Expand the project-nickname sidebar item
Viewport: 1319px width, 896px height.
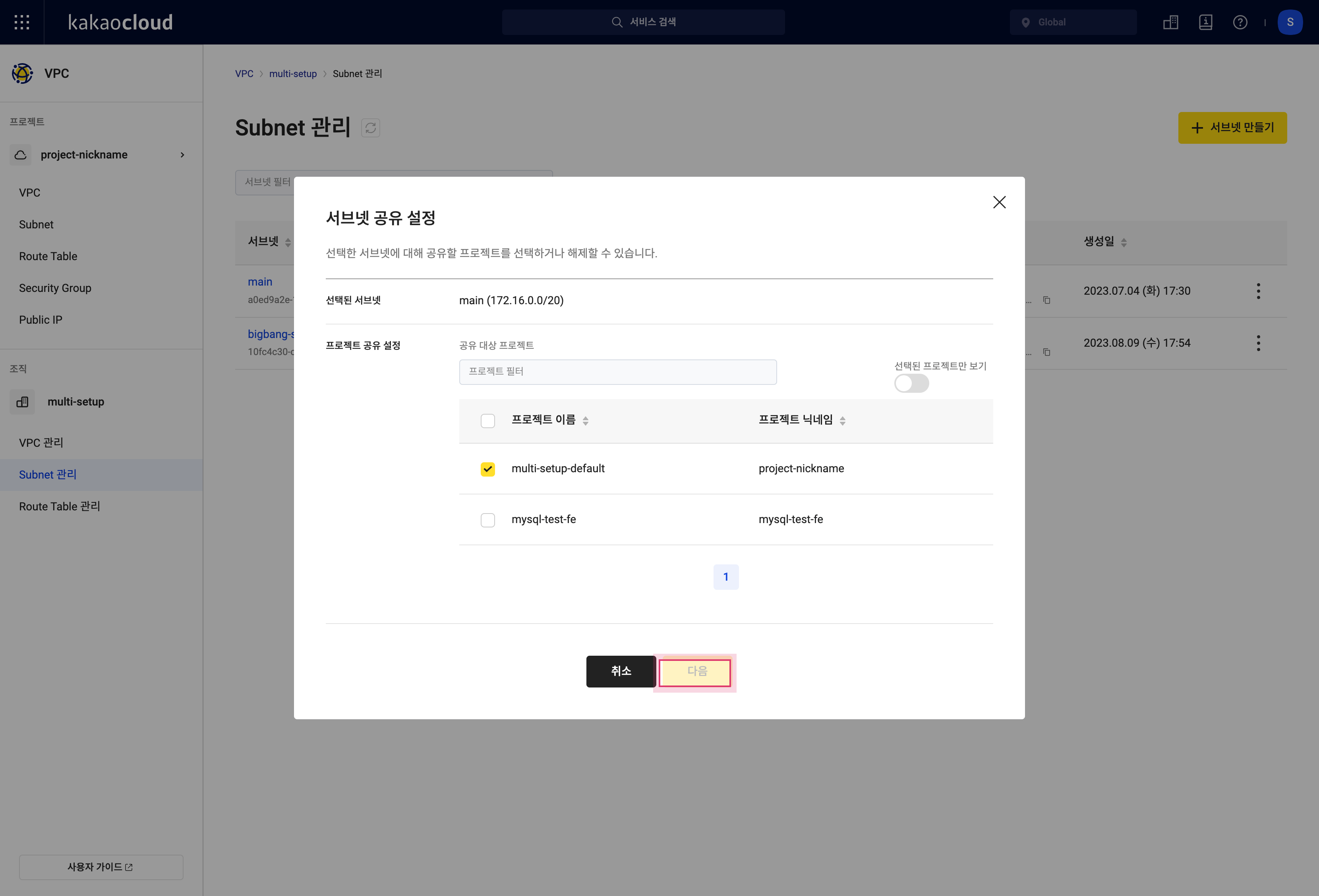point(181,154)
